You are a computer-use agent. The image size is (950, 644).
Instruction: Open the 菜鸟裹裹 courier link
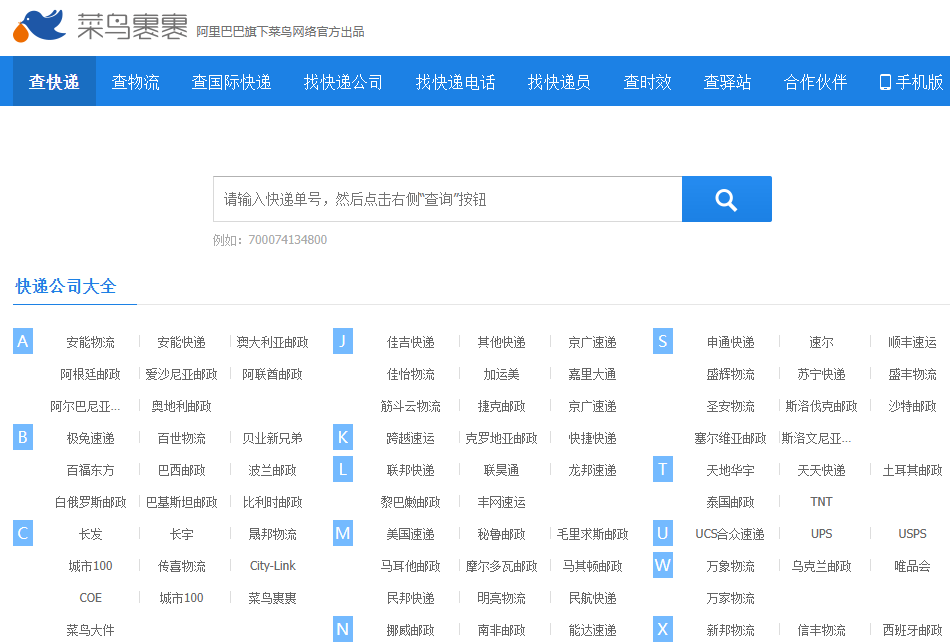(272, 598)
